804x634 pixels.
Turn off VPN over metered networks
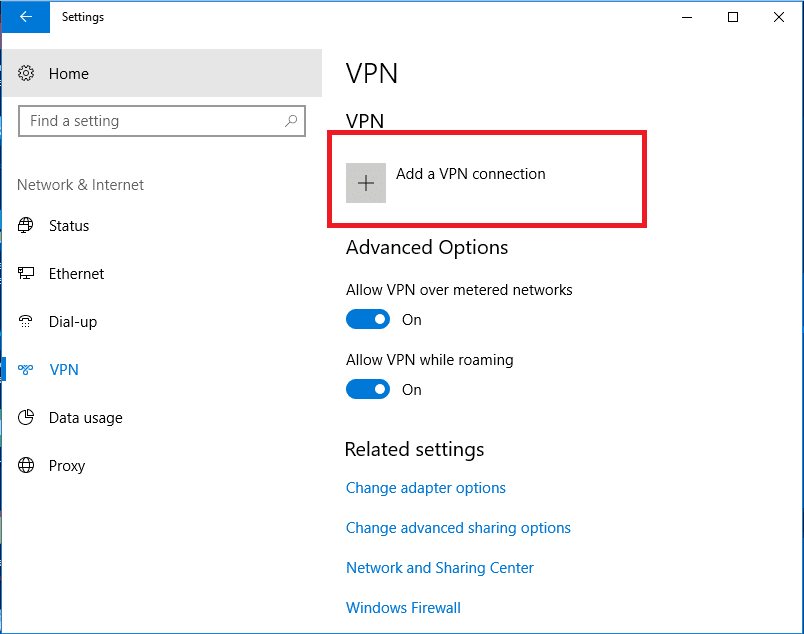[368, 320]
